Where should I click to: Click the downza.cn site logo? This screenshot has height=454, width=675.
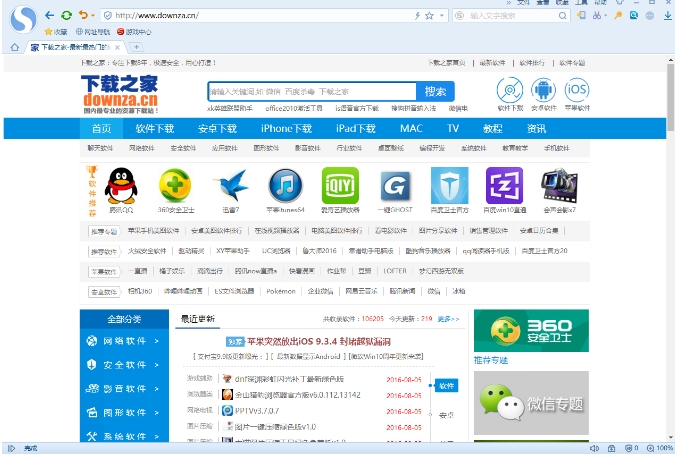click(119, 94)
